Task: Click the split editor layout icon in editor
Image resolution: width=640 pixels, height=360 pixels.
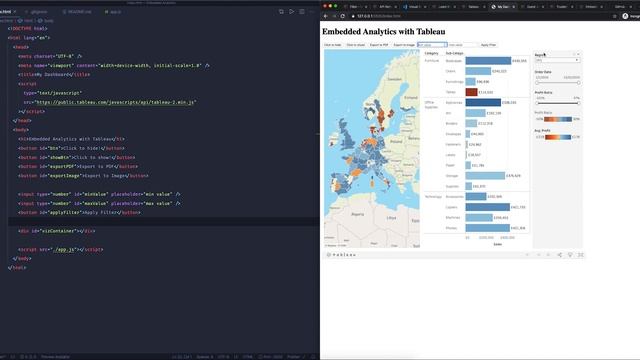Action: point(302,12)
